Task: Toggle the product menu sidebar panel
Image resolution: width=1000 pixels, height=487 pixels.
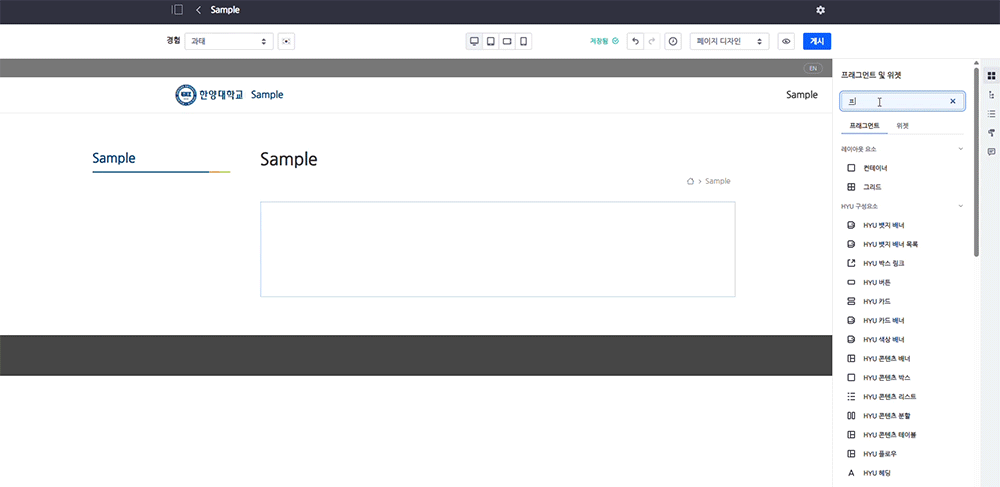Action: 177,10
